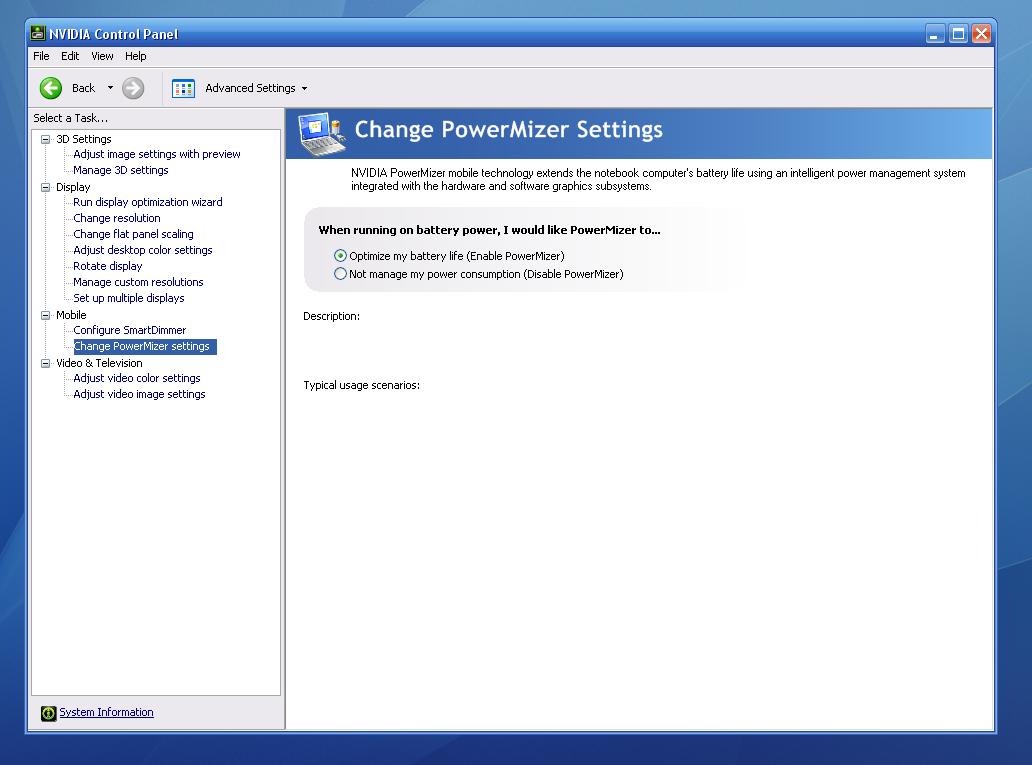Select the Mobile category label
This screenshot has width=1032, height=765.
coord(71,315)
